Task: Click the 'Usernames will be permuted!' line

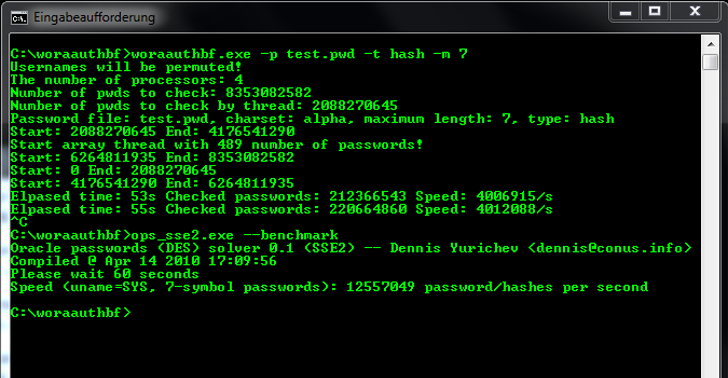Action: pyautogui.click(x=126, y=67)
